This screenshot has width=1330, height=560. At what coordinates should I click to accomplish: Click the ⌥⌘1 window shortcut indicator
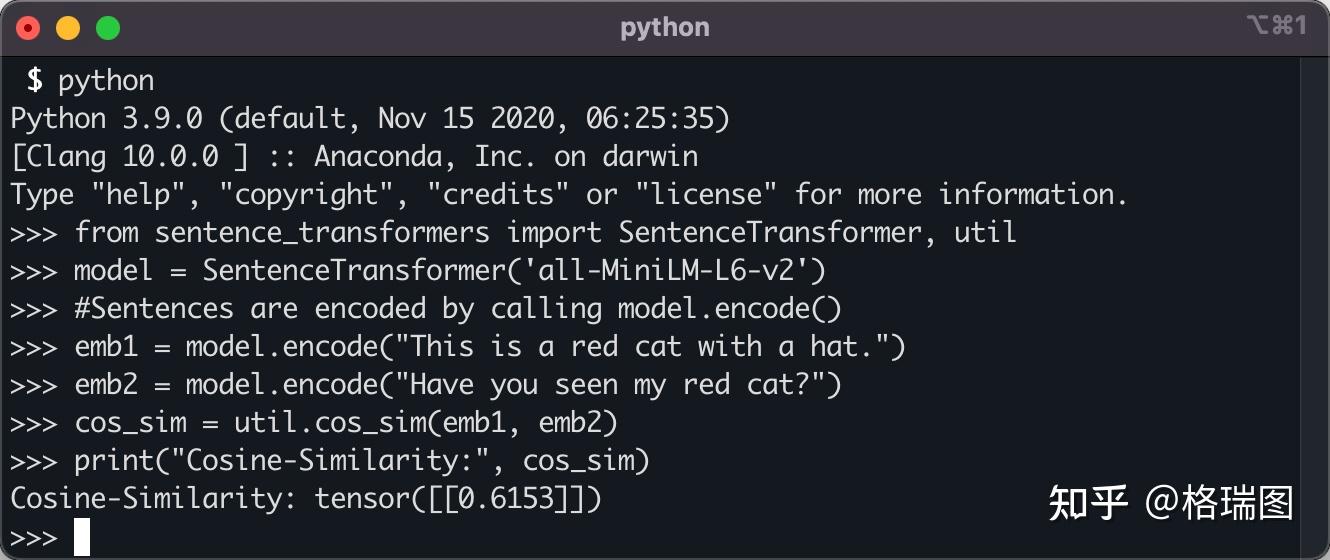pyautogui.click(x=1276, y=26)
